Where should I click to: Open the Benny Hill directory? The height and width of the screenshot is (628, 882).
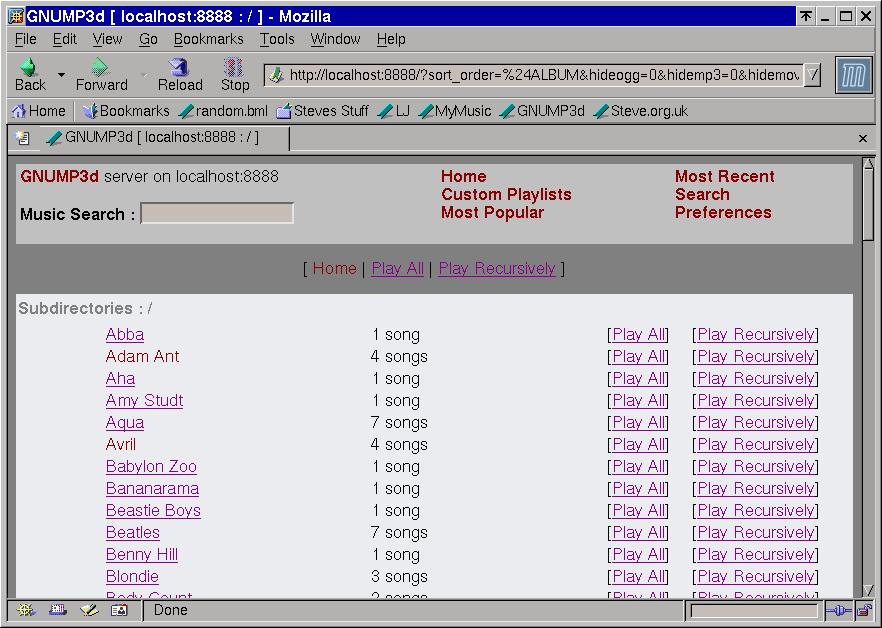point(142,554)
